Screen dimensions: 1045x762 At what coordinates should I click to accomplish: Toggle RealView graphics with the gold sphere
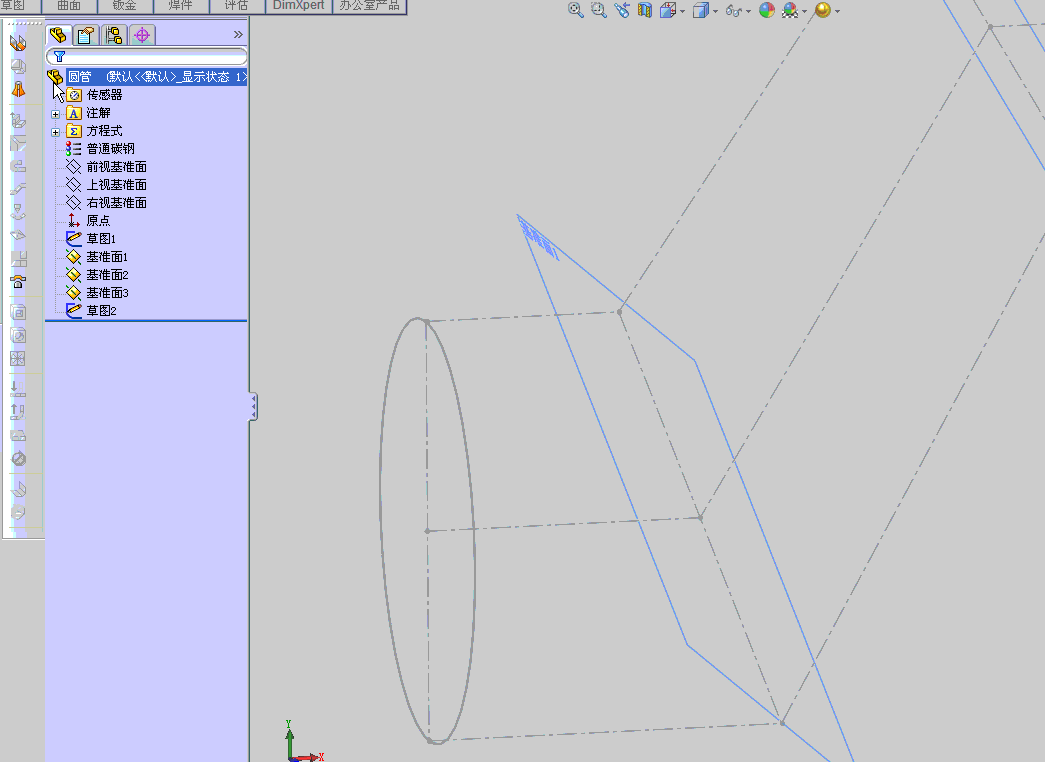[x=822, y=11]
